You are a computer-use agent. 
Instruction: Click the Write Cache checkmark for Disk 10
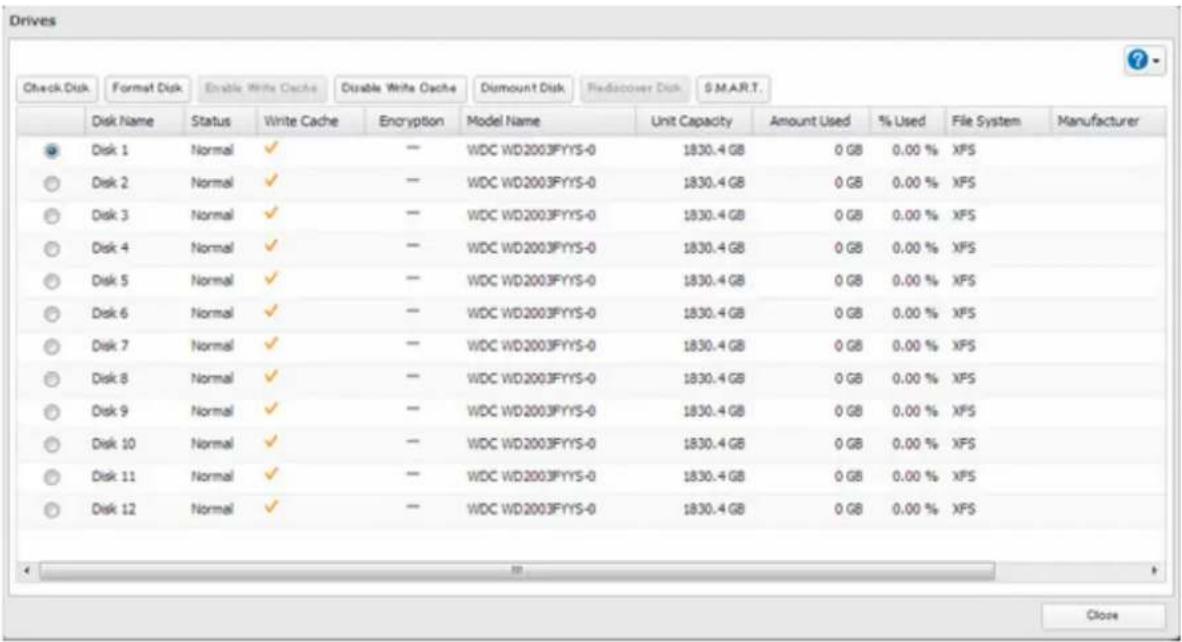[271, 442]
